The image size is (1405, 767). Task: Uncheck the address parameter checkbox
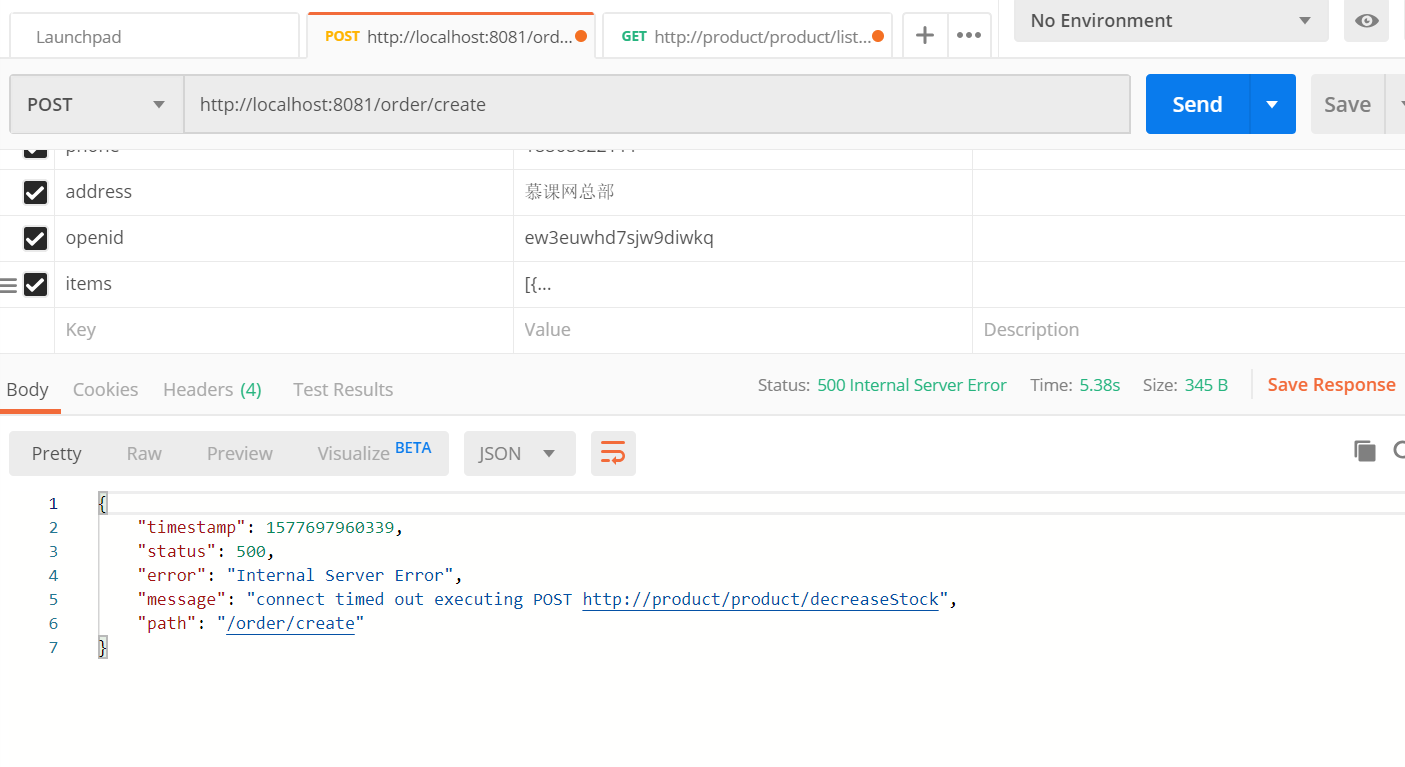(35, 192)
